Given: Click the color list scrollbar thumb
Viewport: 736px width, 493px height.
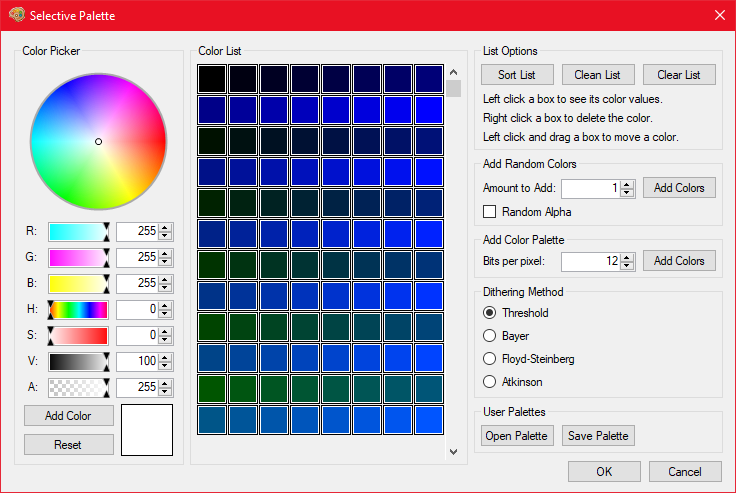Looking at the screenshot, I should click(453, 89).
